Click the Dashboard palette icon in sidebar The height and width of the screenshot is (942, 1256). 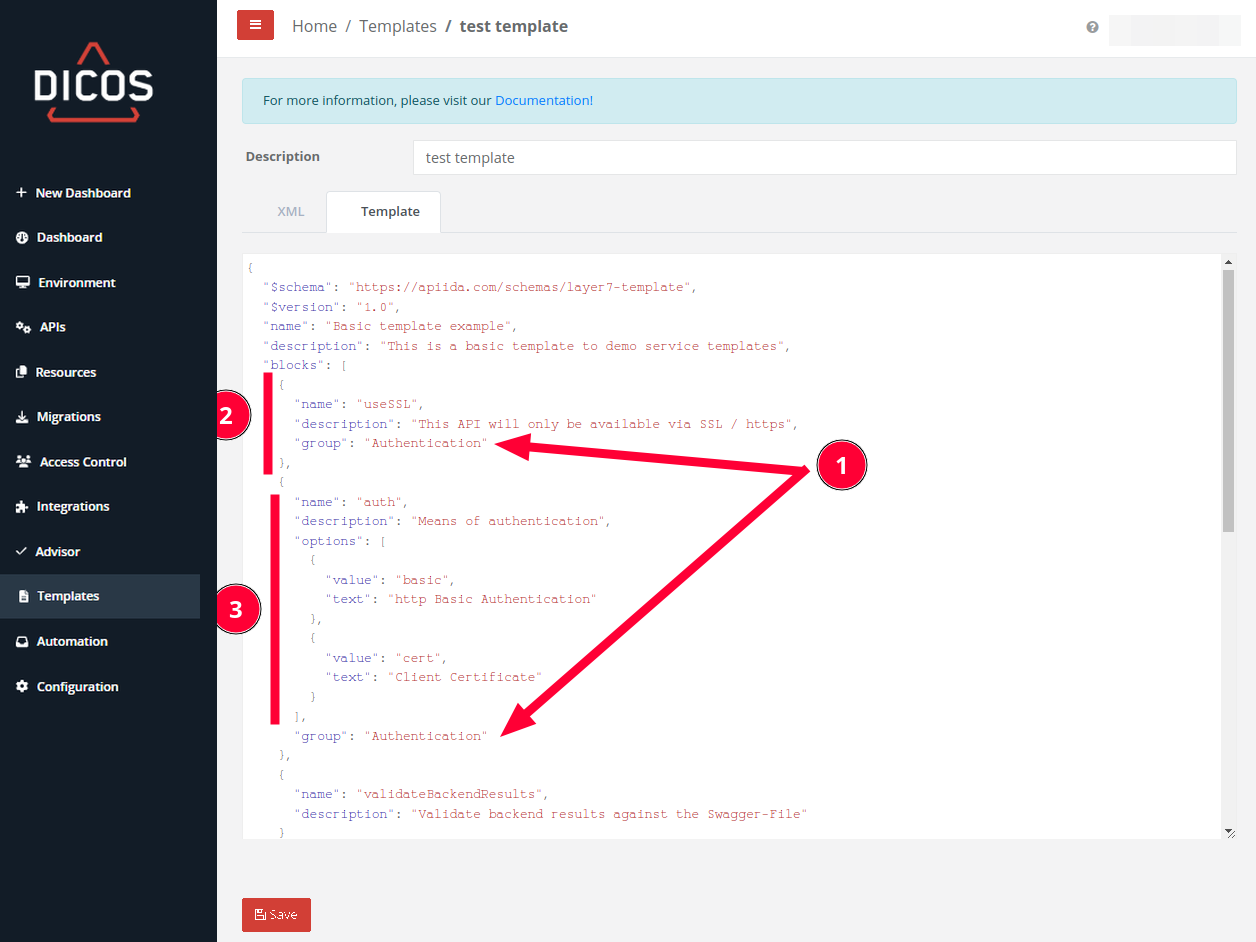point(22,237)
